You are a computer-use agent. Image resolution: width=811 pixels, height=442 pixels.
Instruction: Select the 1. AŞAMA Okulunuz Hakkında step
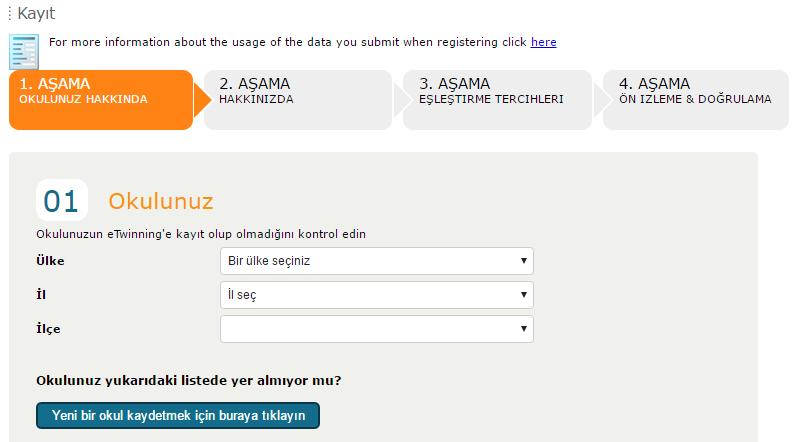pos(100,100)
